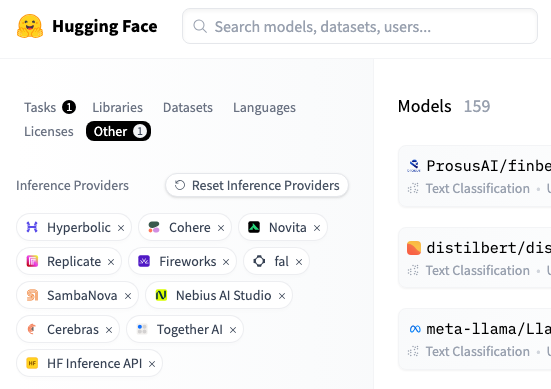The image size is (551, 389).
Task: Click the Fireworks provider logo icon
Action: tap(144, 261)
